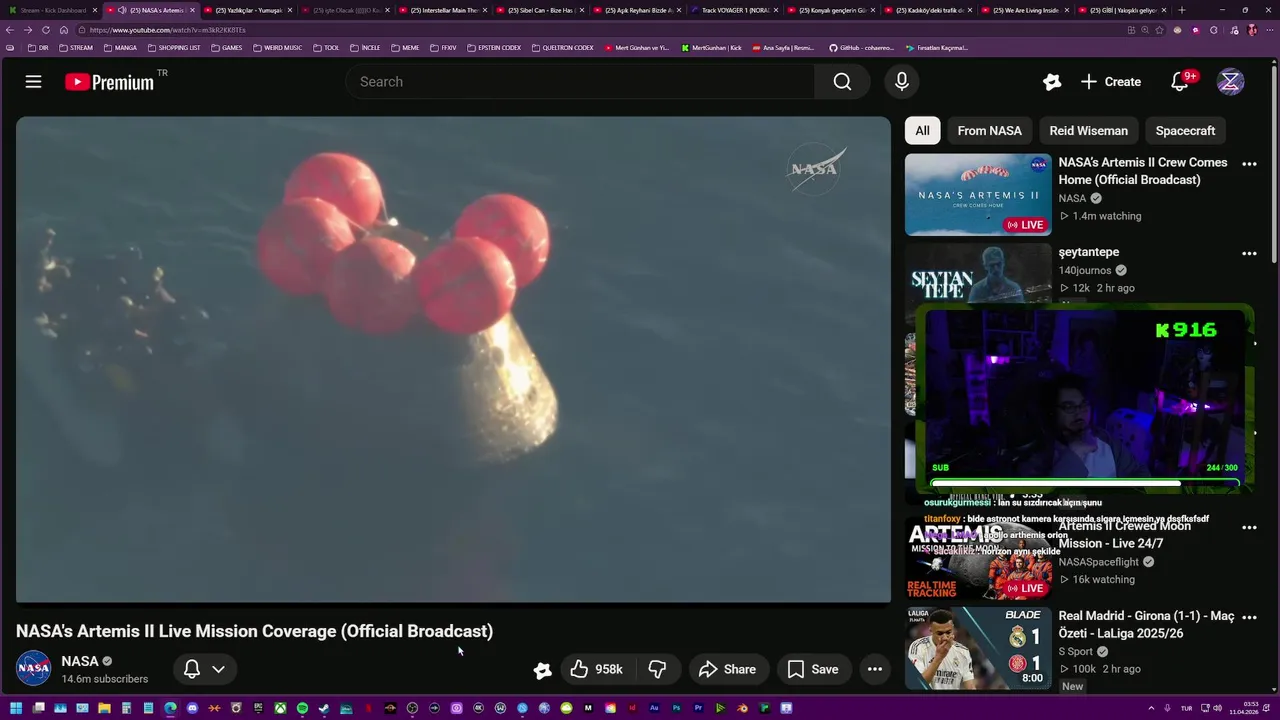Open the STREAM bookmarks folder
Image resolution: width=1280 pixels, height=720 pixels.
coord(76,47)
